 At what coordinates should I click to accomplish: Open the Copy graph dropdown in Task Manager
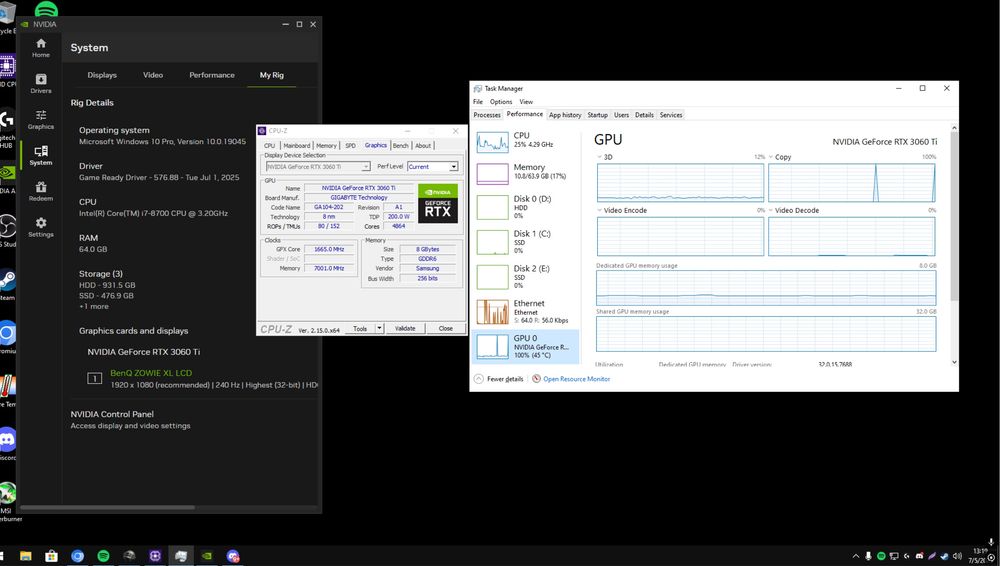click(771, 157)
